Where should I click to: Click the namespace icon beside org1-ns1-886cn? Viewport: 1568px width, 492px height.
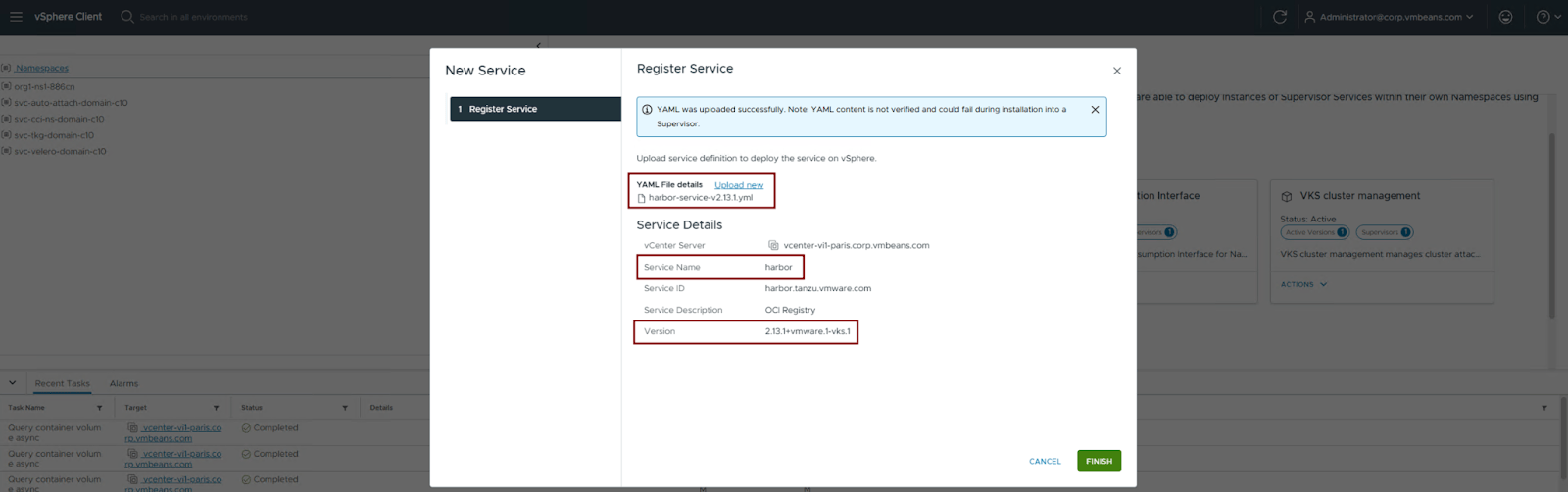pos(6,86)
